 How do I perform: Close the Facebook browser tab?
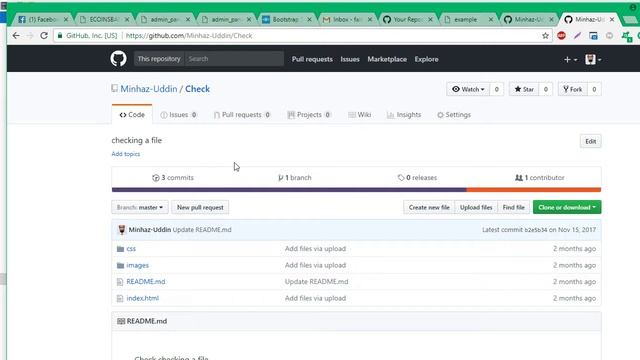[x=66, y=20]
